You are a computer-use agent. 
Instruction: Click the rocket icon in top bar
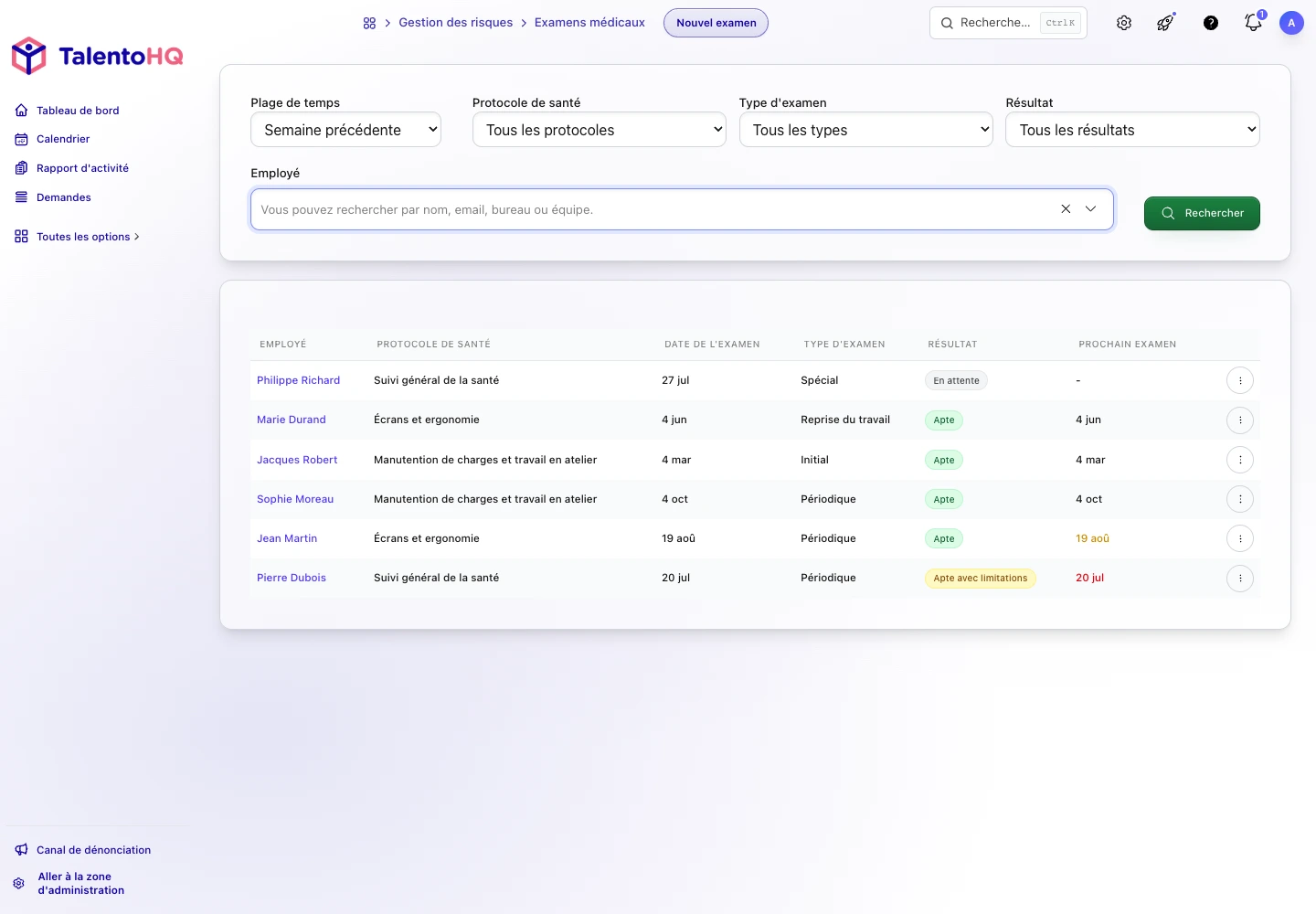[1166, 23]
